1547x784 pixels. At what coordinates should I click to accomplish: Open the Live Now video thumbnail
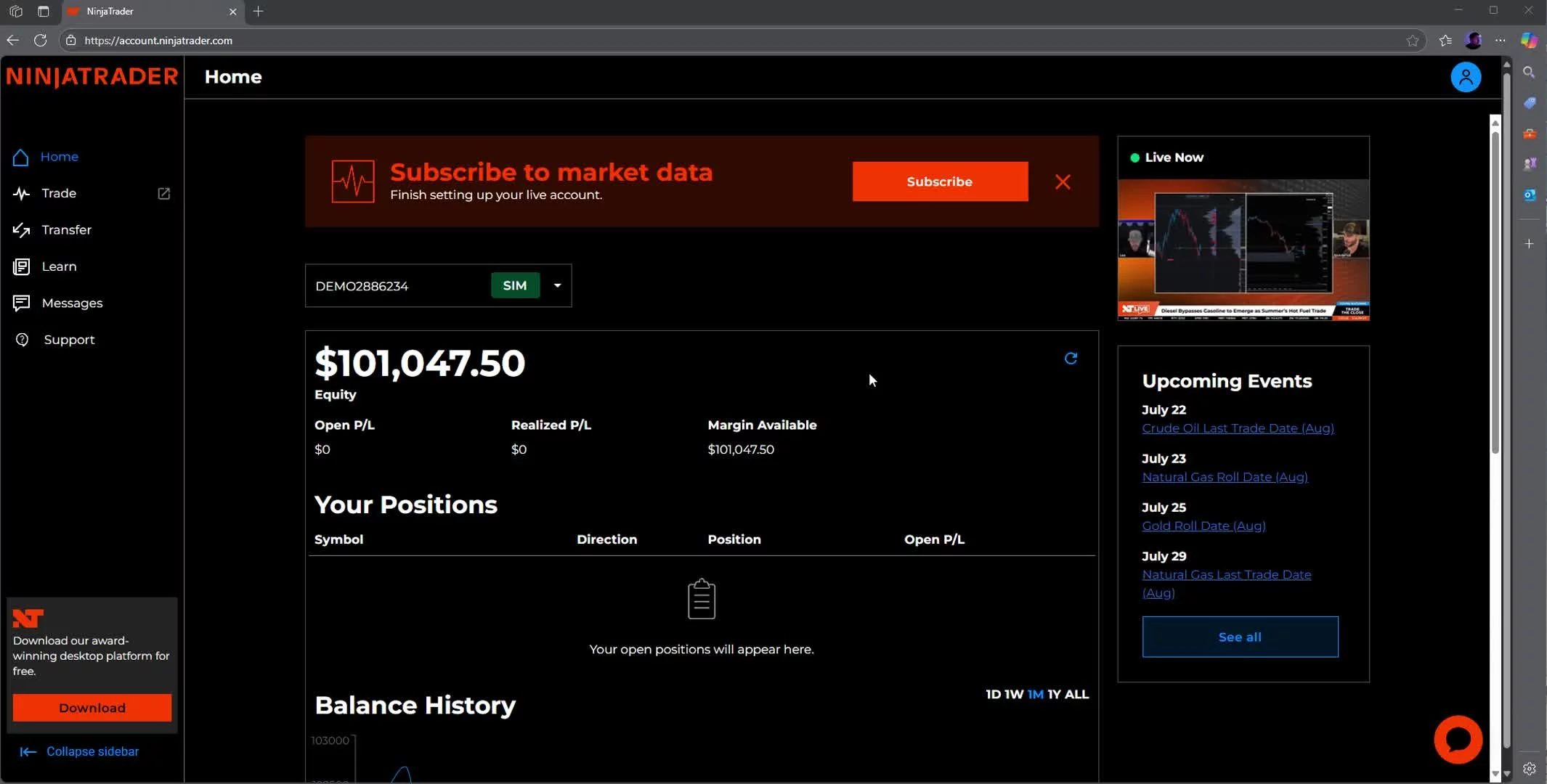click(1243, 250)
